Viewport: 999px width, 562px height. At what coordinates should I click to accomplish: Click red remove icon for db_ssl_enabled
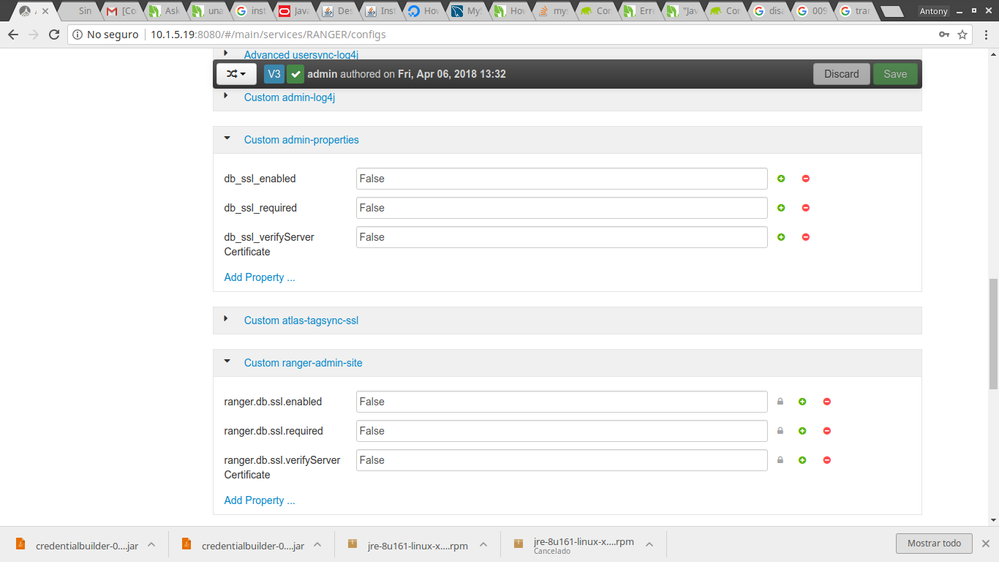805,178
